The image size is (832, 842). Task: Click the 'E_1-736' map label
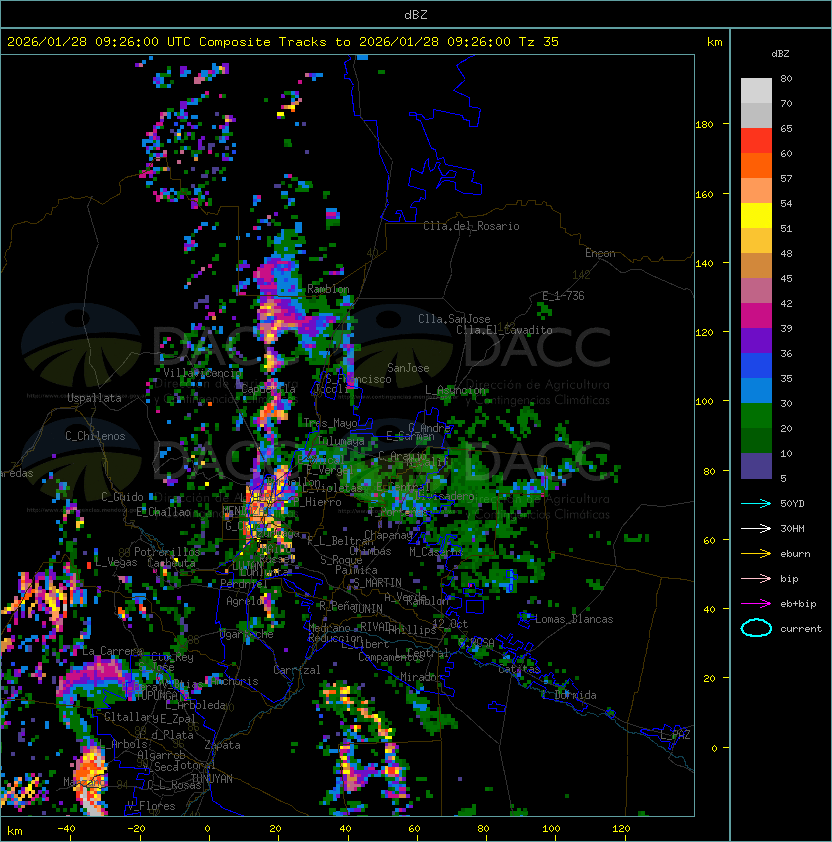tap(563, 296)
